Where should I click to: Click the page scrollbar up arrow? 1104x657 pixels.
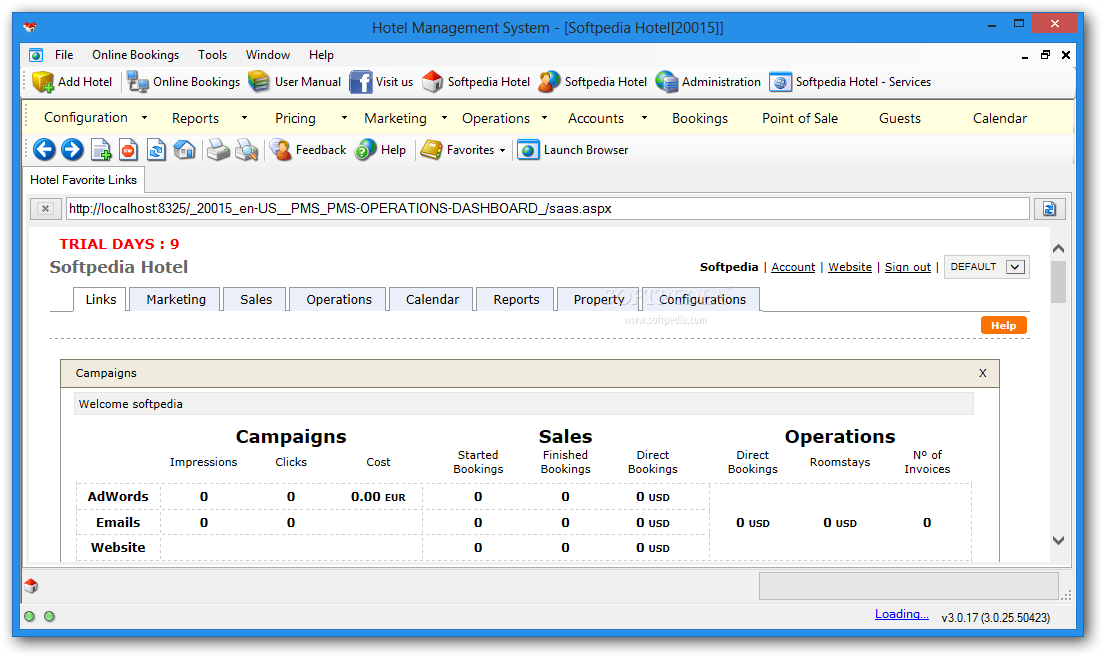1058,249
